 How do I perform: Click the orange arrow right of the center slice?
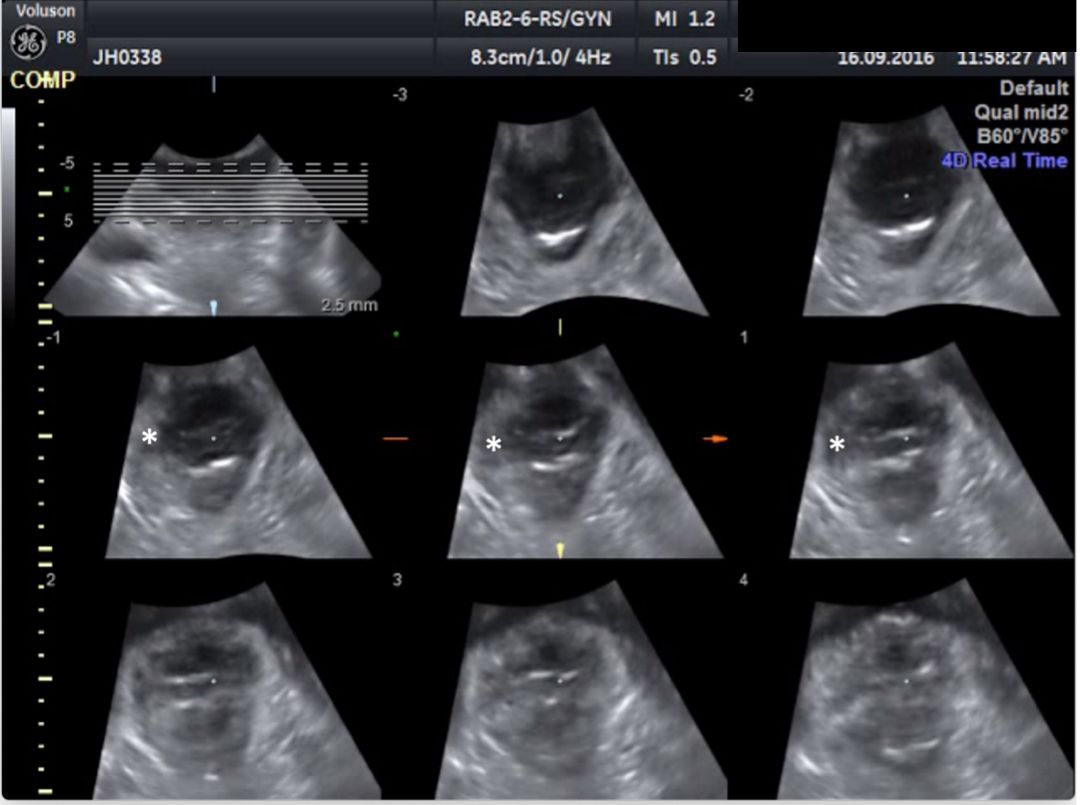point(716,439)
